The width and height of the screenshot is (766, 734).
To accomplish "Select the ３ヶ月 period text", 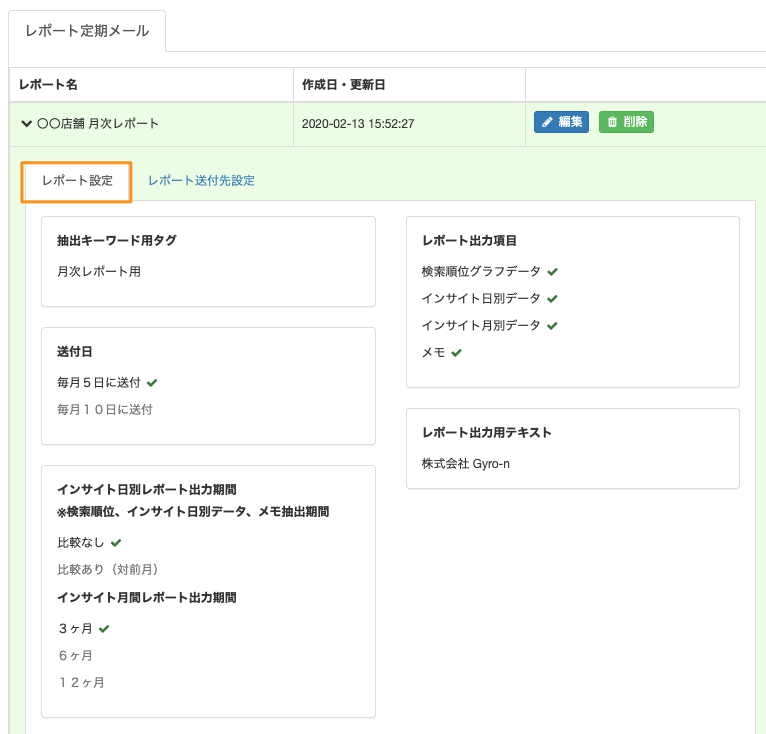I will coord(76,628).
